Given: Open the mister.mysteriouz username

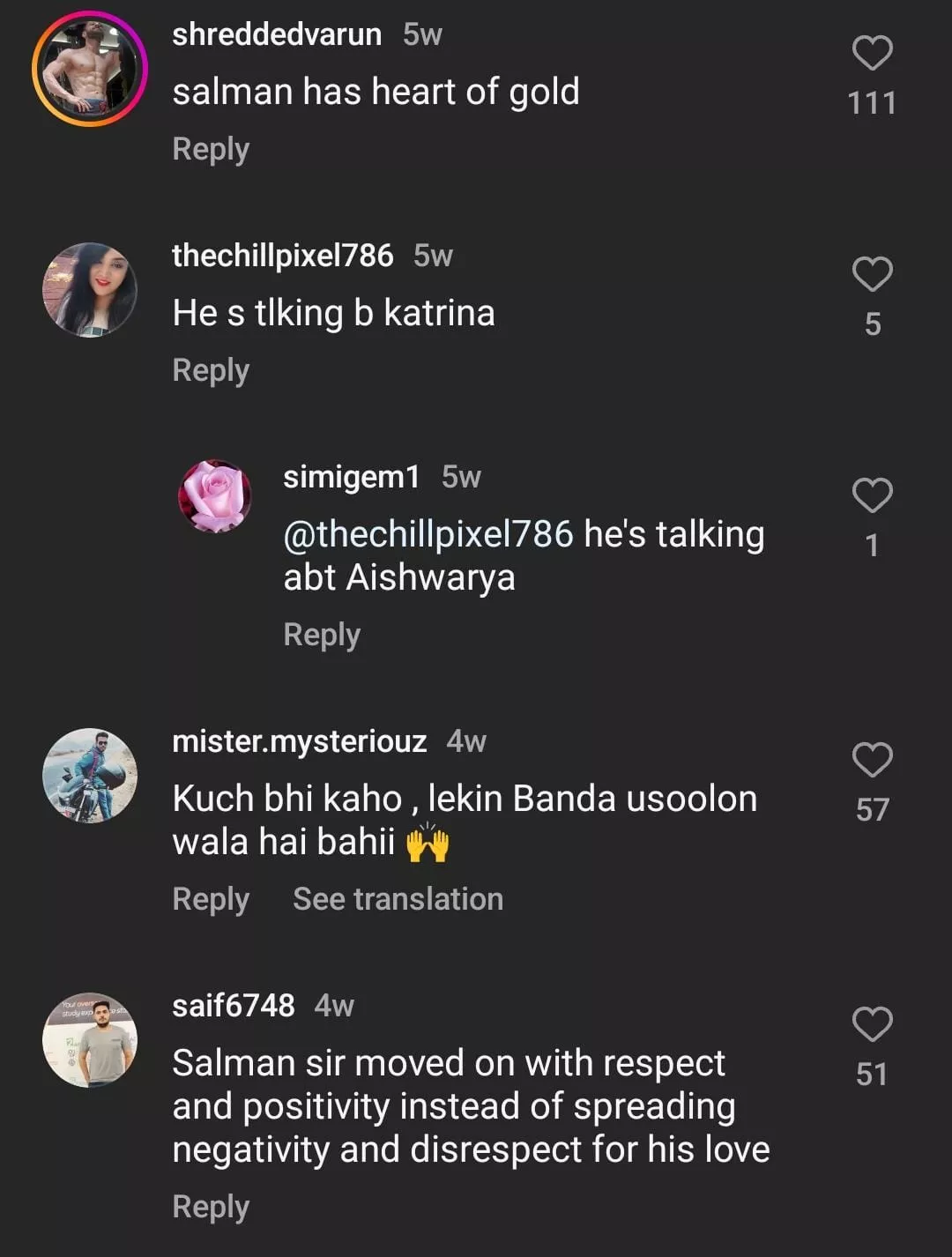Looking at the screenshot, I should point(300,741).
